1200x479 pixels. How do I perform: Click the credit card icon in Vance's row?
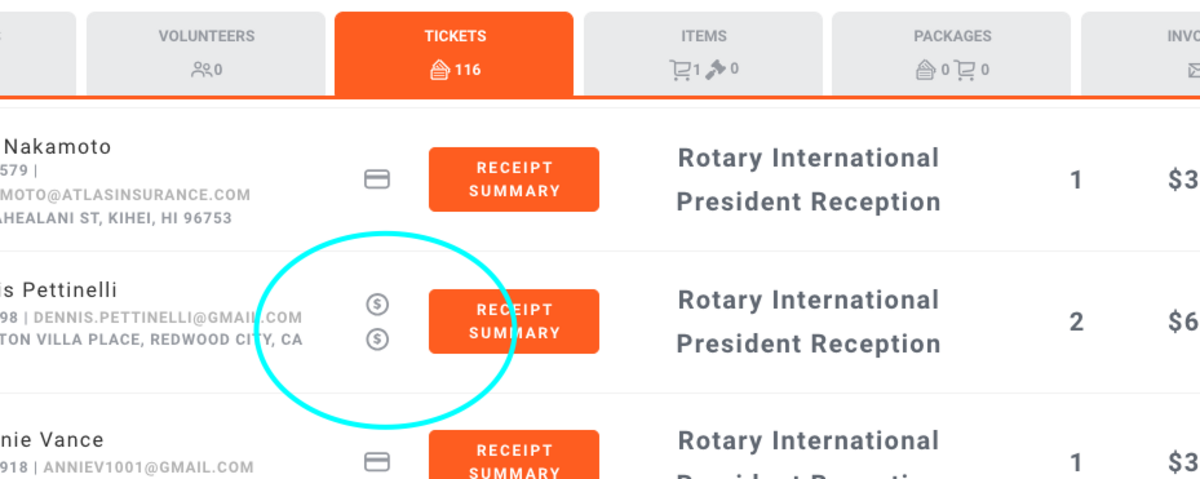click(377, 461)
